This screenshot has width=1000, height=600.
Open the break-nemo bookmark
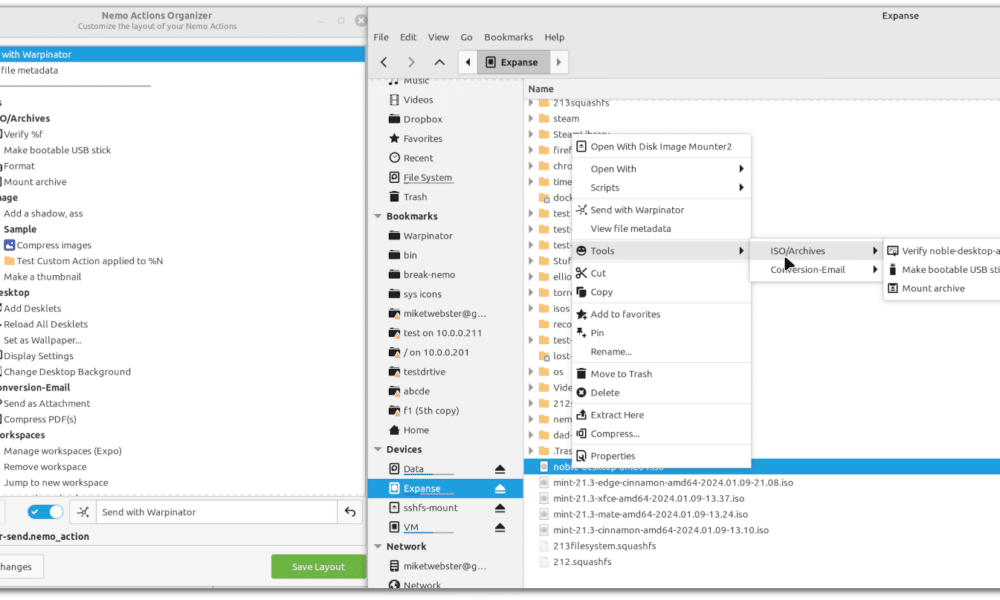(429, 275)
